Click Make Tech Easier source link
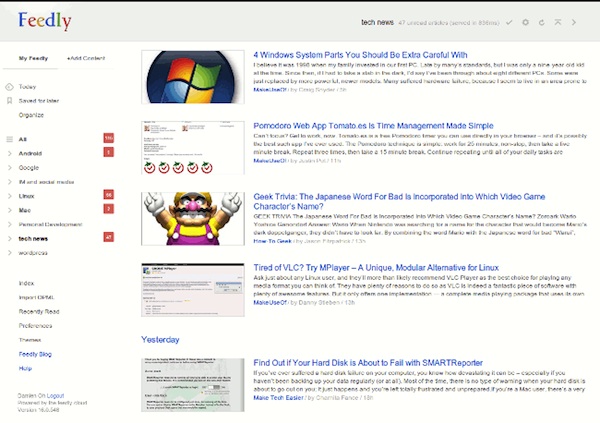 point(278,398)
